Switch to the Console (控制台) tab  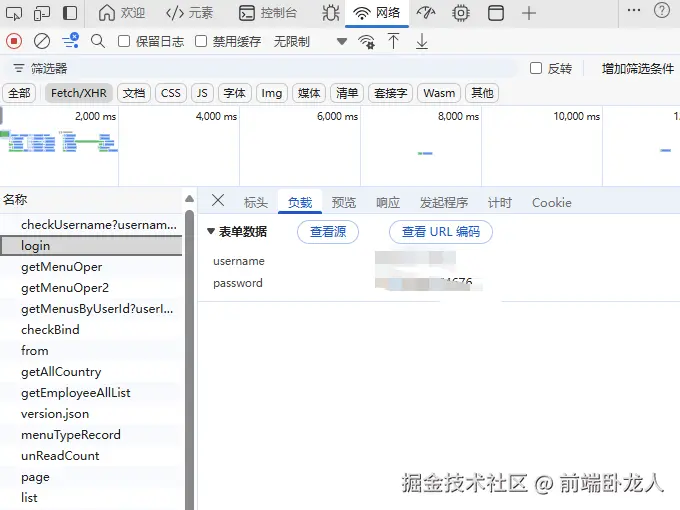[x=268, y=13]
